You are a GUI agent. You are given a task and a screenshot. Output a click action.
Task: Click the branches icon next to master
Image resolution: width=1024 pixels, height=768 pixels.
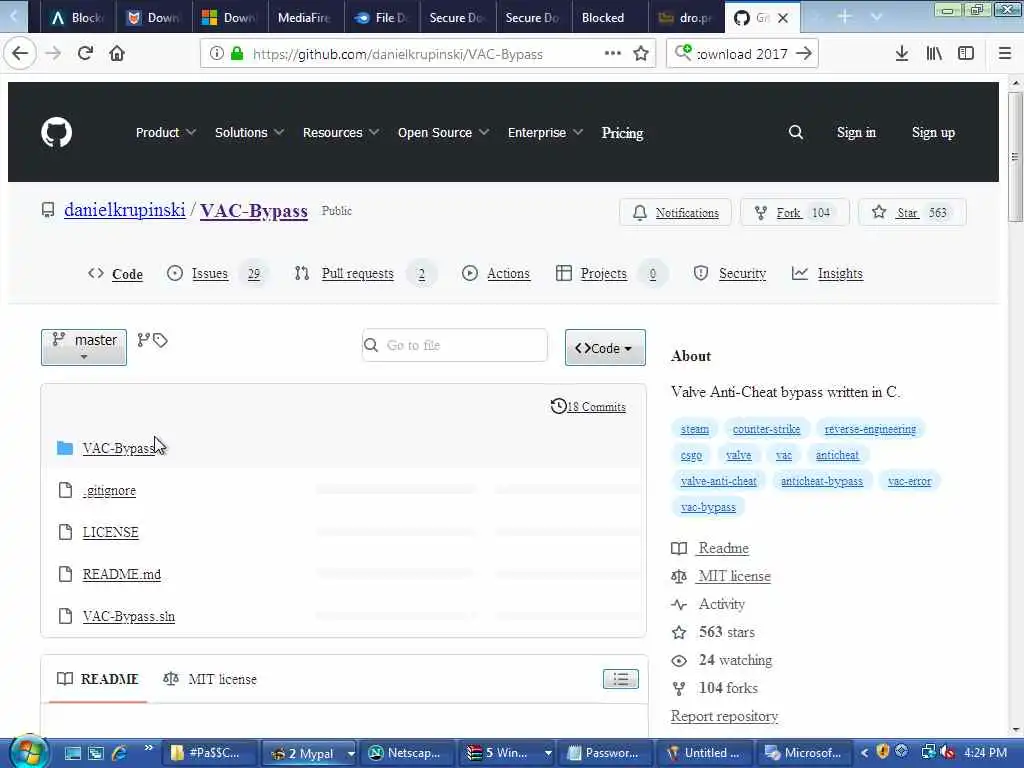click(x=144, y=340)
